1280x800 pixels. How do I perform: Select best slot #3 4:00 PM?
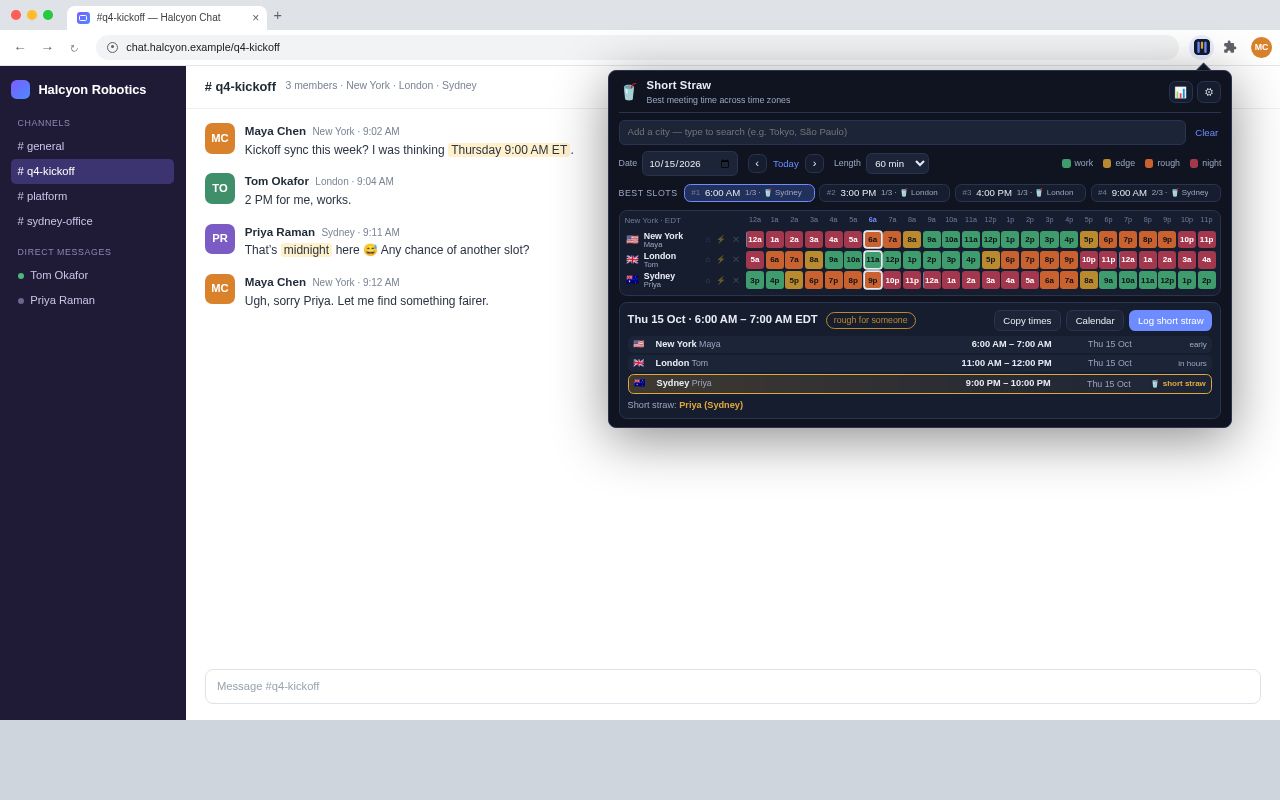coord(1020,193)
